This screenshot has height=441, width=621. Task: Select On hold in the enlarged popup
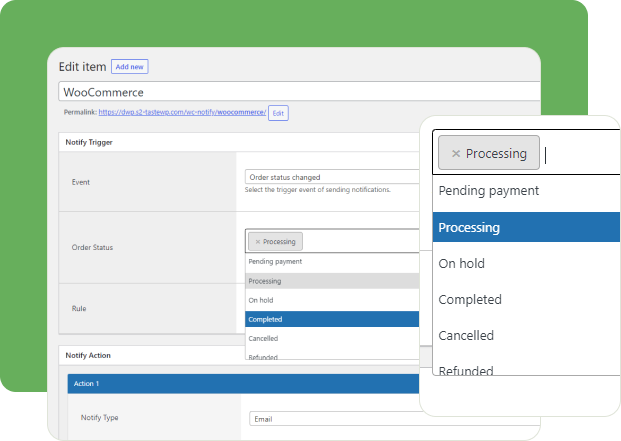(x=463, y=264)
